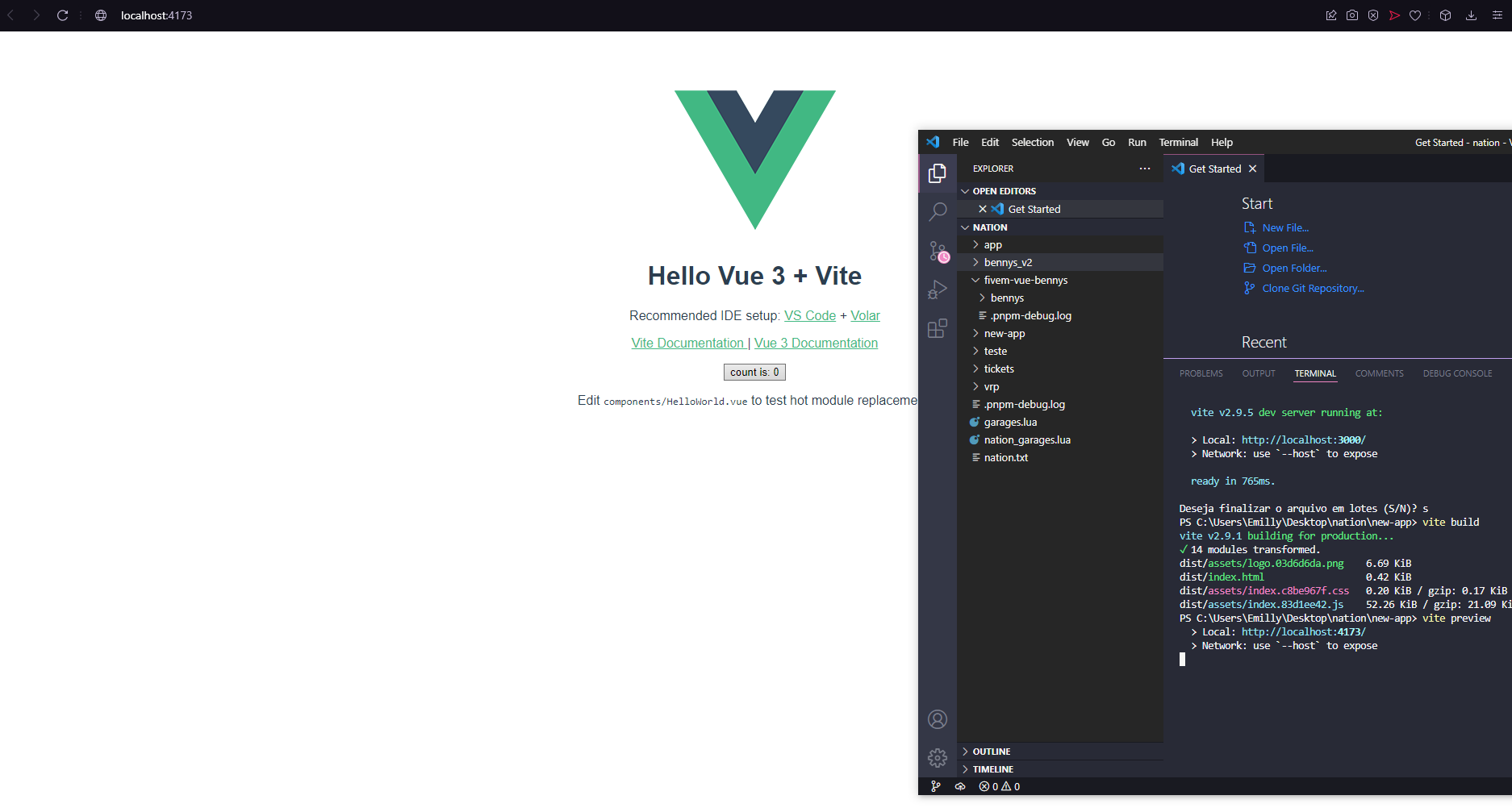Close Get Started in Open Editors list
This screenshot has width=1512, height=808.
pyautogui.click(x=983, y=209)
